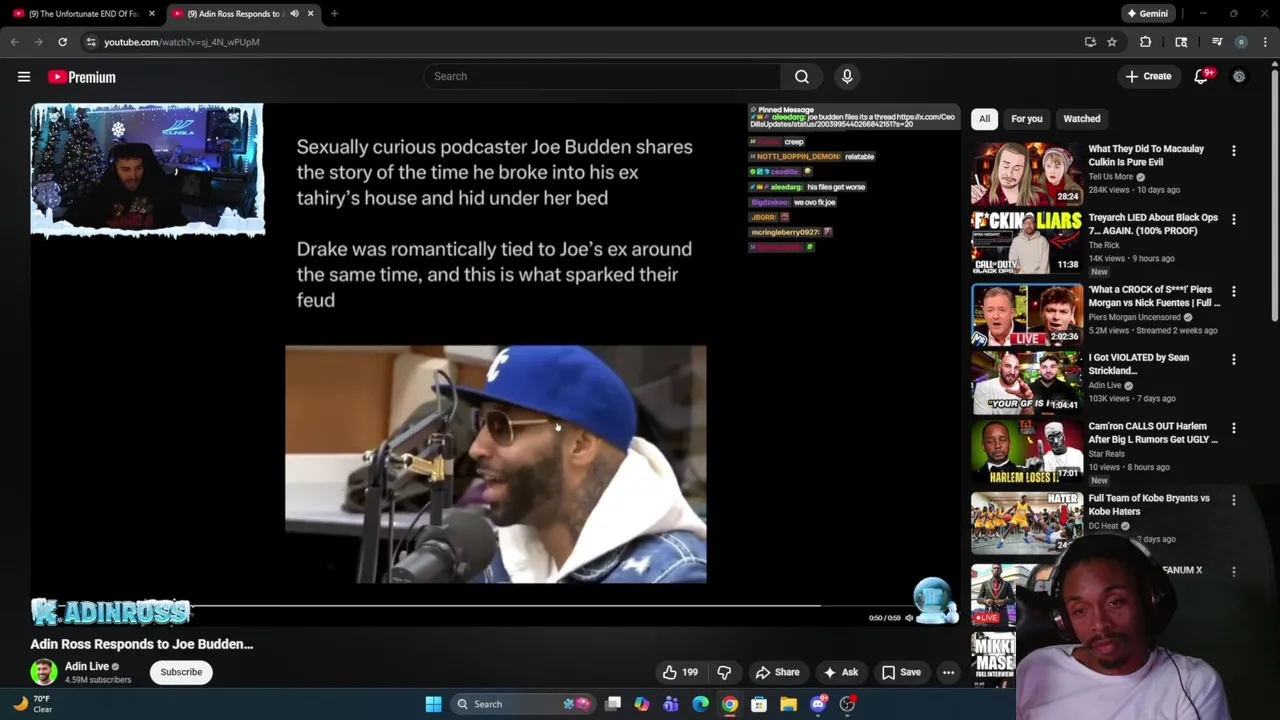This screenshot has height=720, width=1280.
Task: Open options for Cam'ron video
Action: click(1233, 427)
